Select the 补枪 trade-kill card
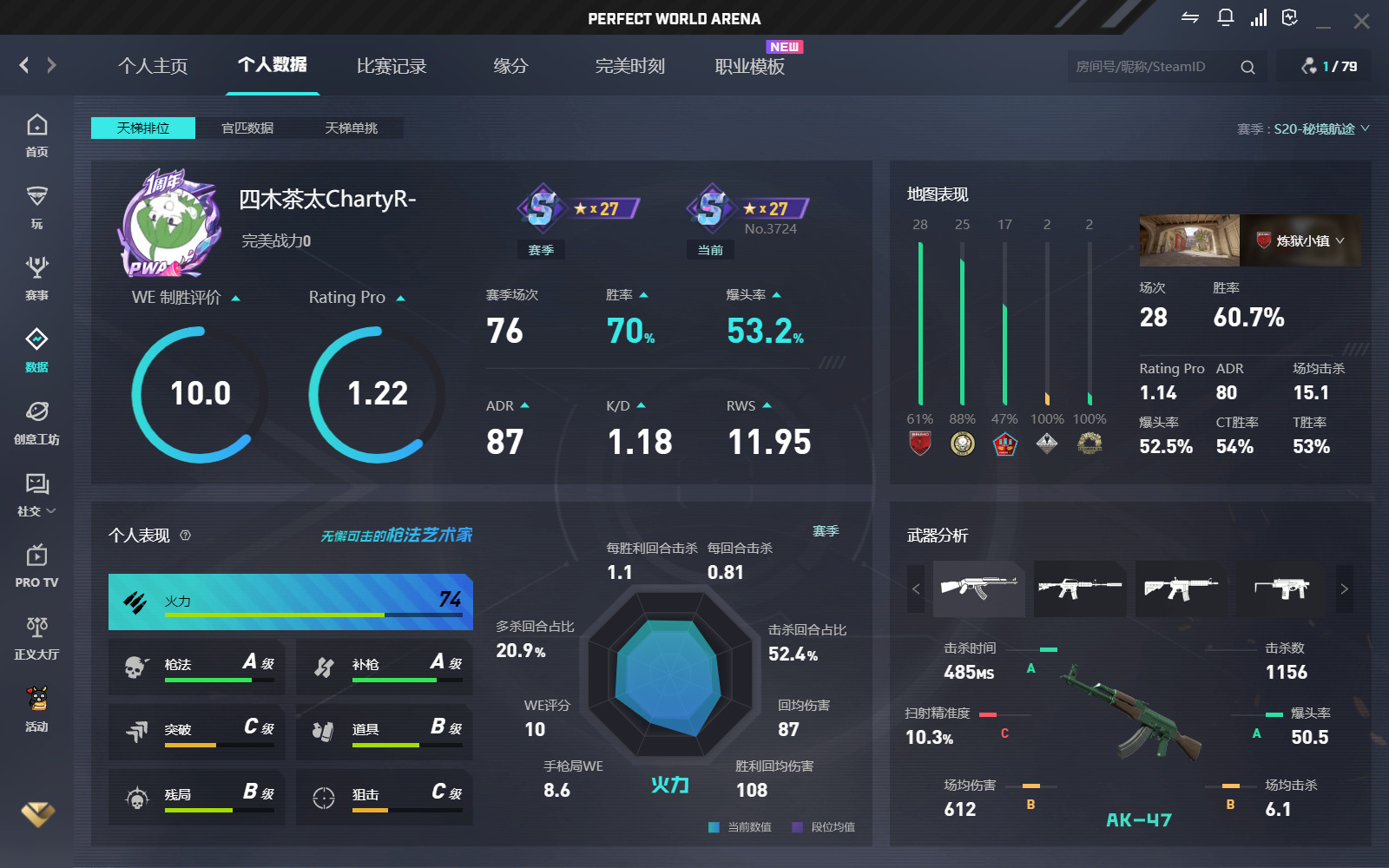1389x868 pixels. pos(385,667)
